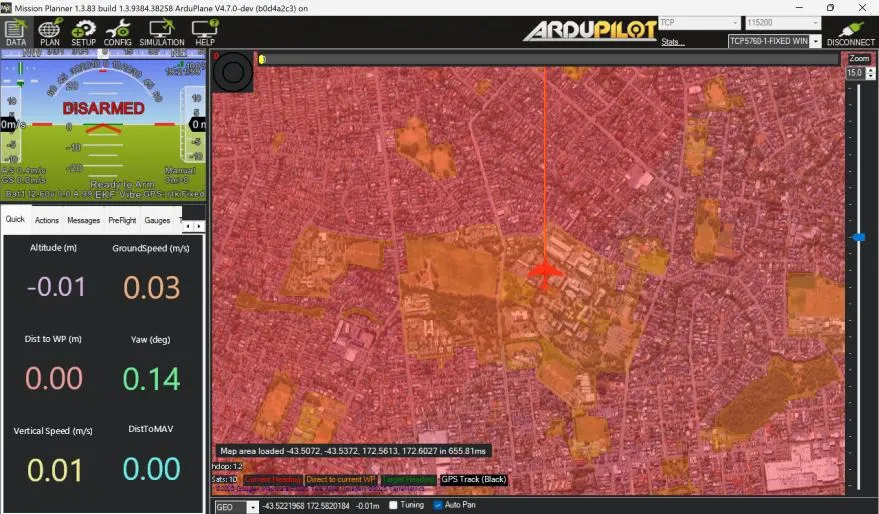Click the GroundSpeed value 0.03
Screen dimensions: 879x514
coord(151,287)
